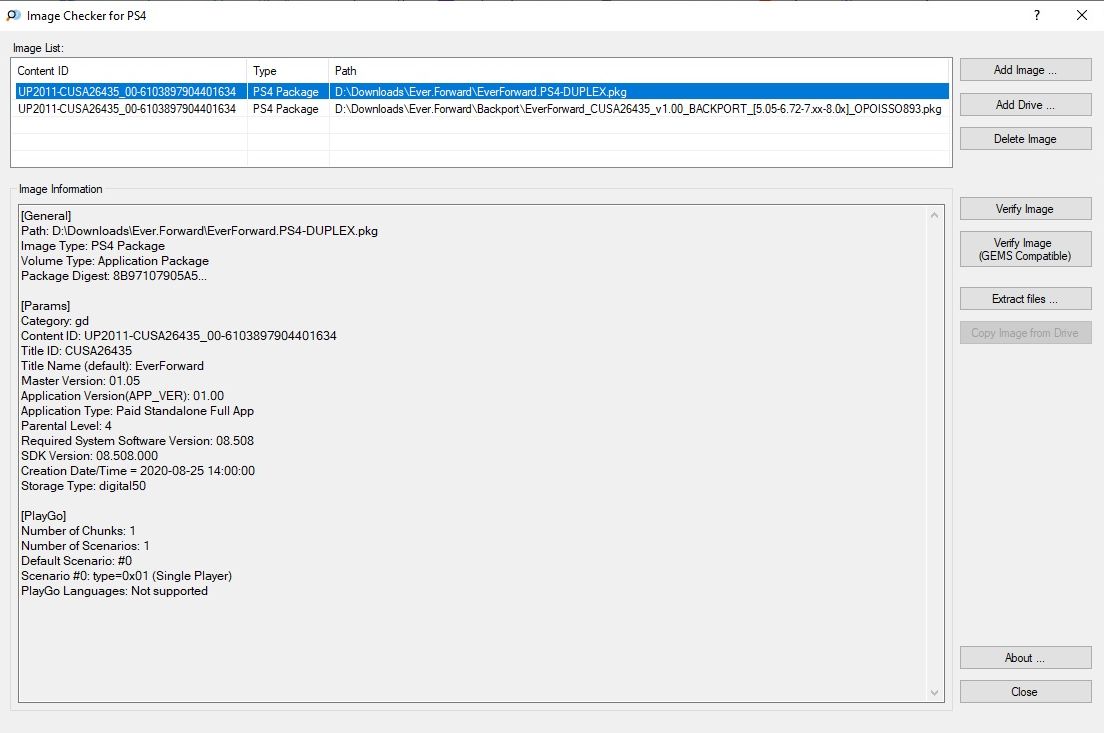Click the [Params] section heading
This screenshot has width=1104, height=733.
click(45, 306)
